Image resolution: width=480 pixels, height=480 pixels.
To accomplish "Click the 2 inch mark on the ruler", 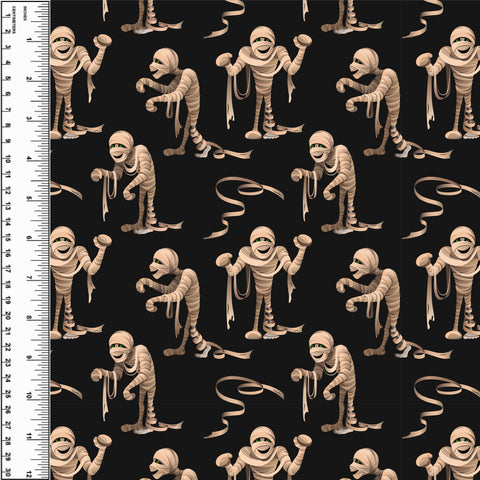I will 29,79.
